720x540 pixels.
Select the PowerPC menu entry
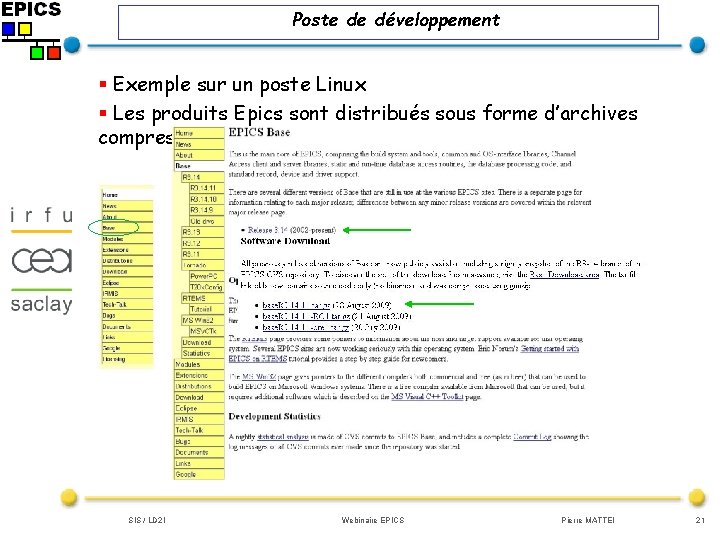point(207,276)
